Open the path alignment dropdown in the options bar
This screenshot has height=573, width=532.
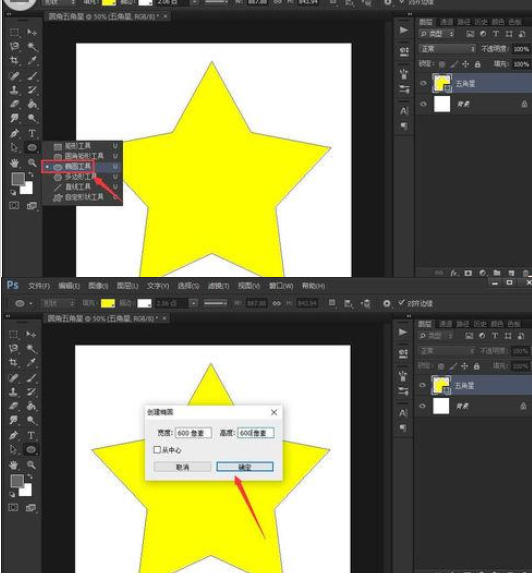tap(349, 303)
